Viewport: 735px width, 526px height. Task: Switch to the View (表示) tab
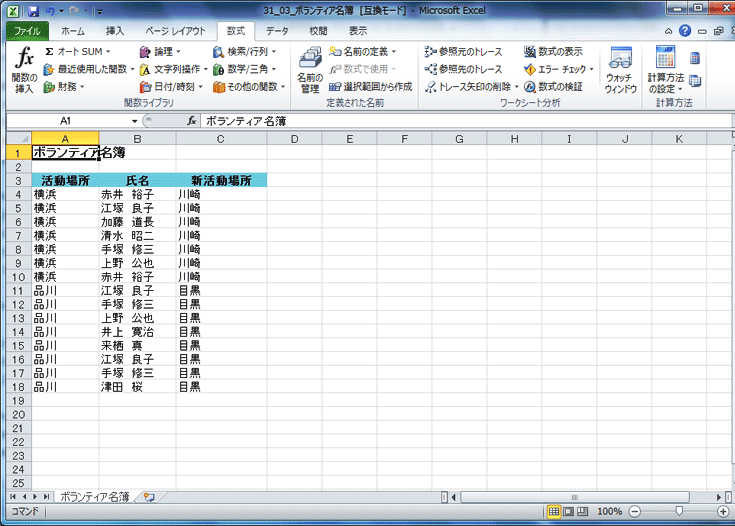[358, 31]
